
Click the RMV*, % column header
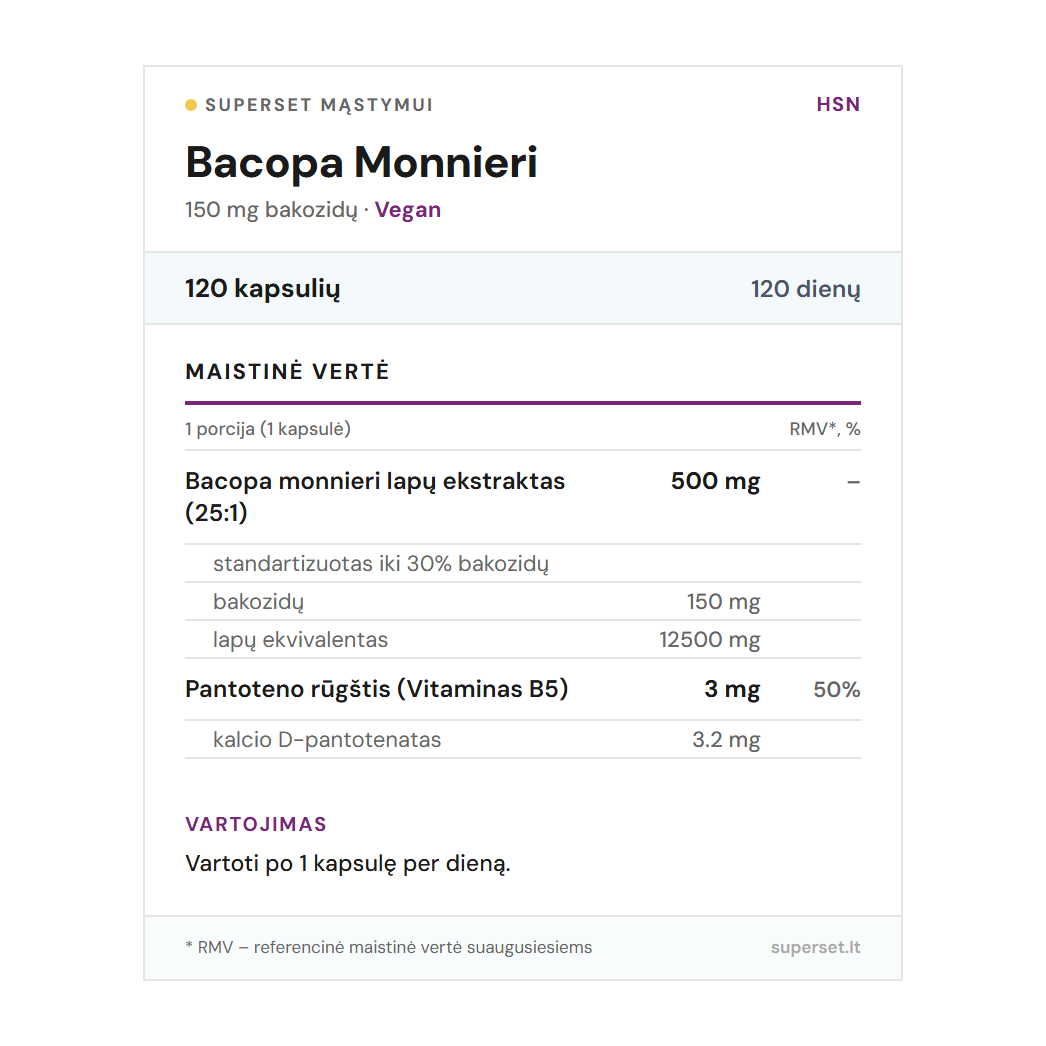(x=824, y=429)
